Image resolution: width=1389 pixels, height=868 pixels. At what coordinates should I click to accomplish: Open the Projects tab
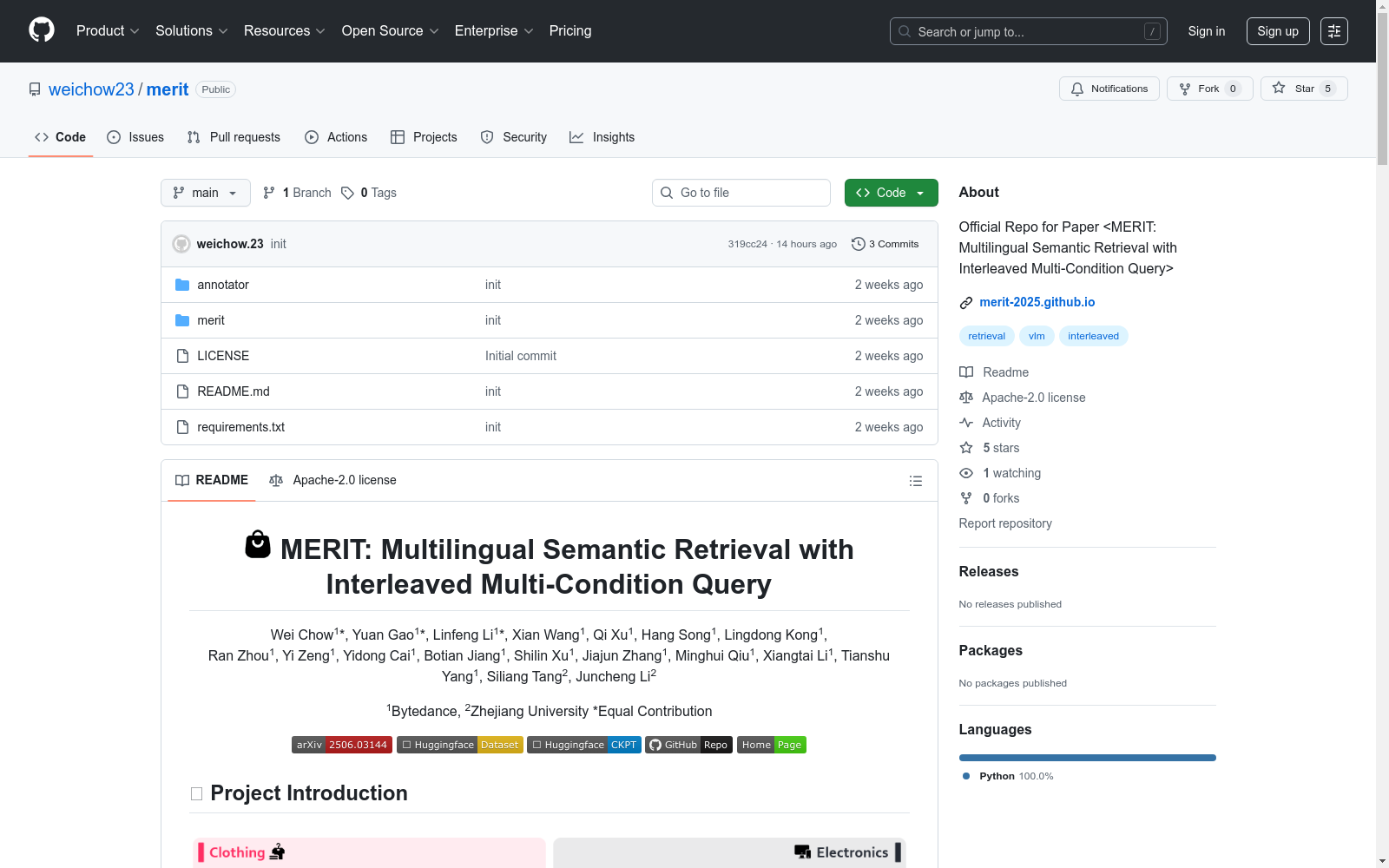(x=424, y=137)
